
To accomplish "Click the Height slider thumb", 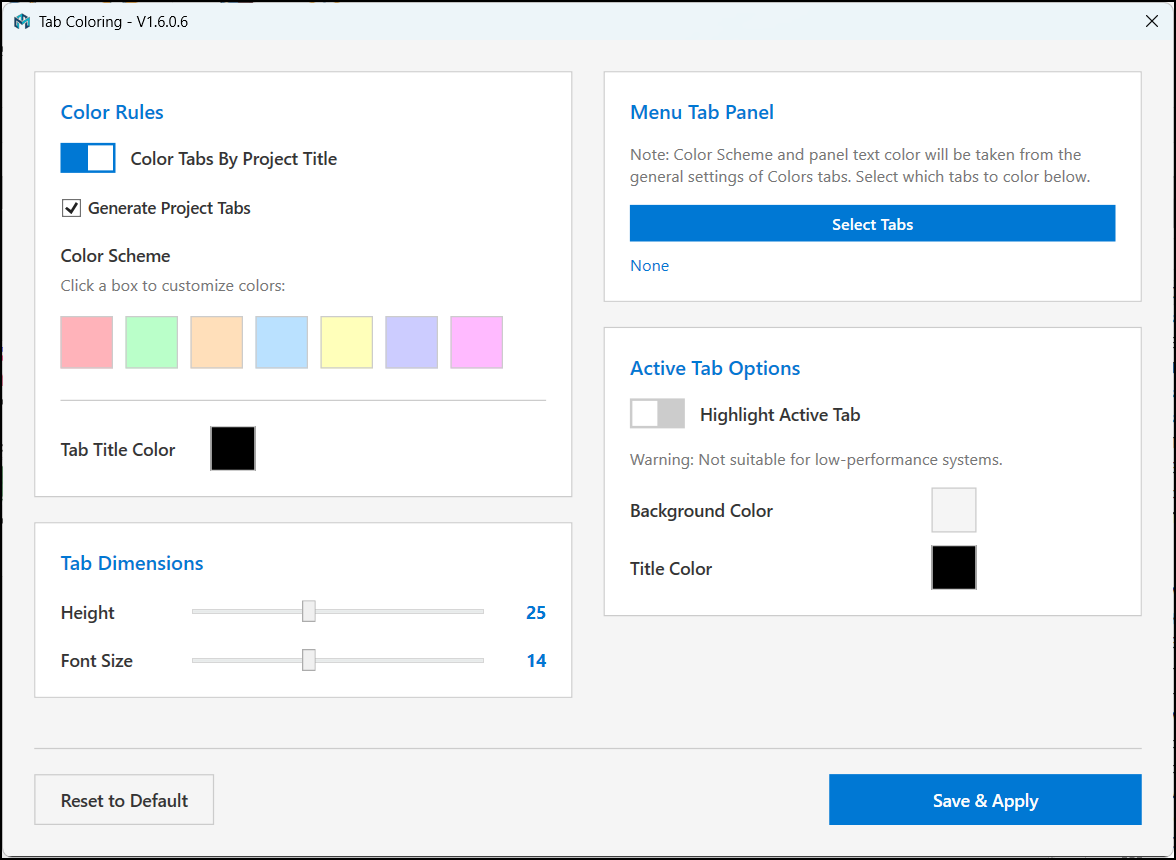I will (x=309, y=611).
